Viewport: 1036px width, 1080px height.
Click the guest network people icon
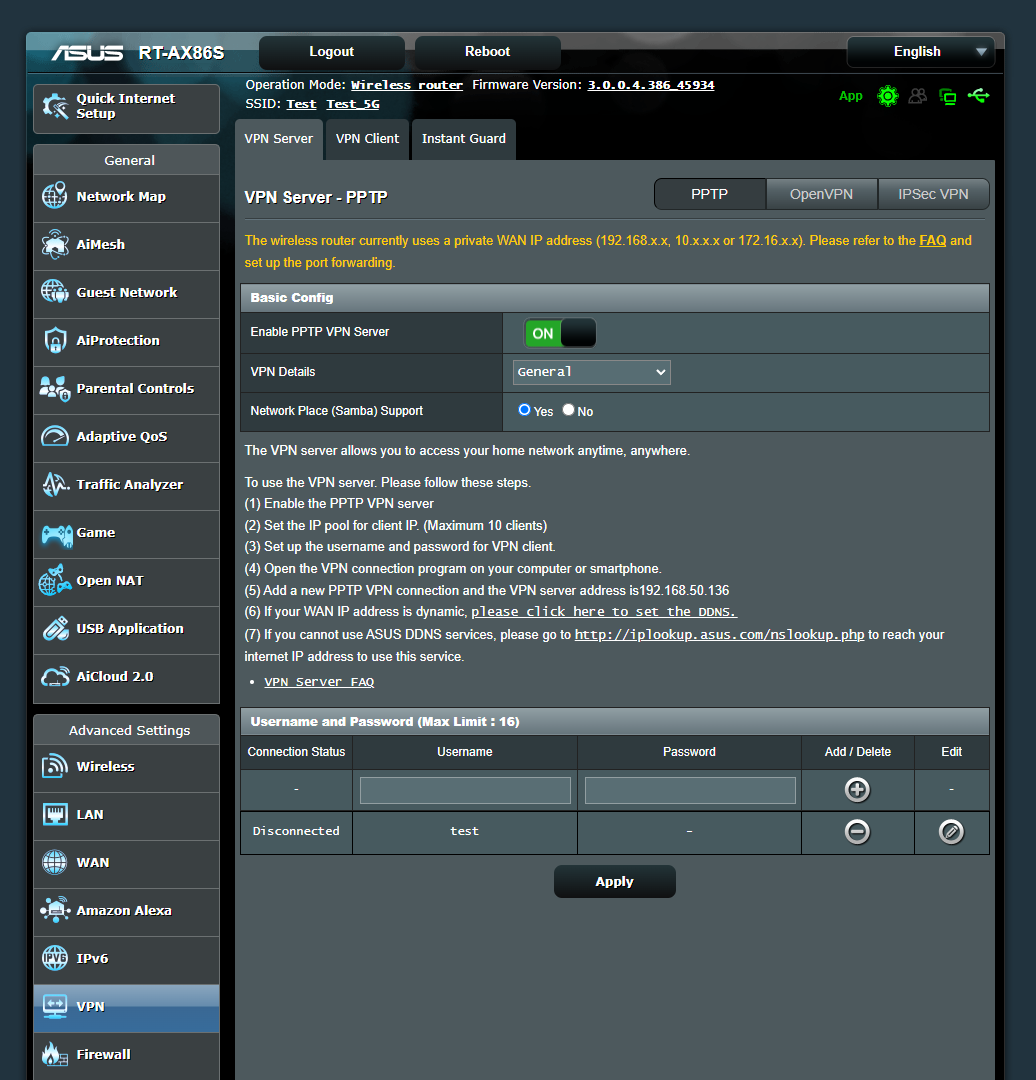pyautogui.click(x=918, y=96)
